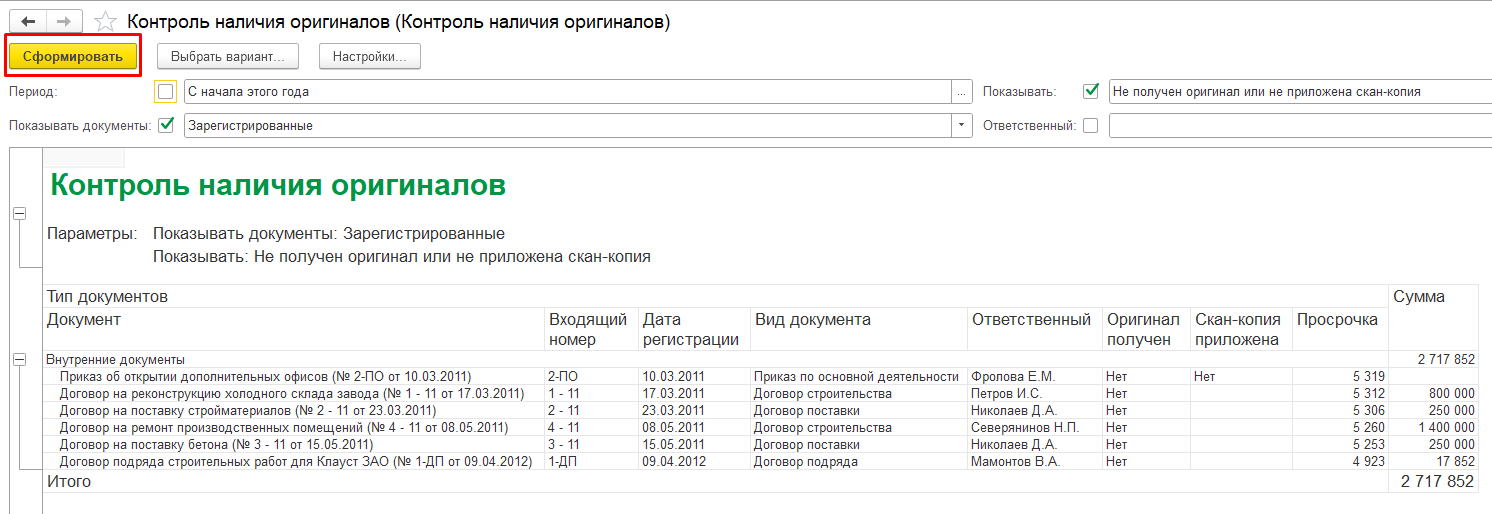Open period selection ellipsis button
The image size is (1492, 514).
962,92
